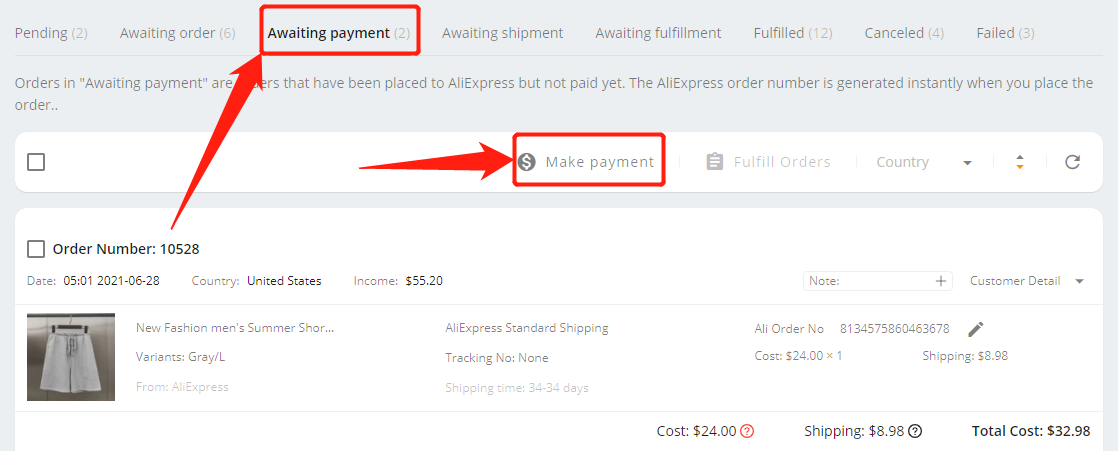Switch to the Pending tab
The height and width of the screenshot is (451, 1118).
pos(51,33)
